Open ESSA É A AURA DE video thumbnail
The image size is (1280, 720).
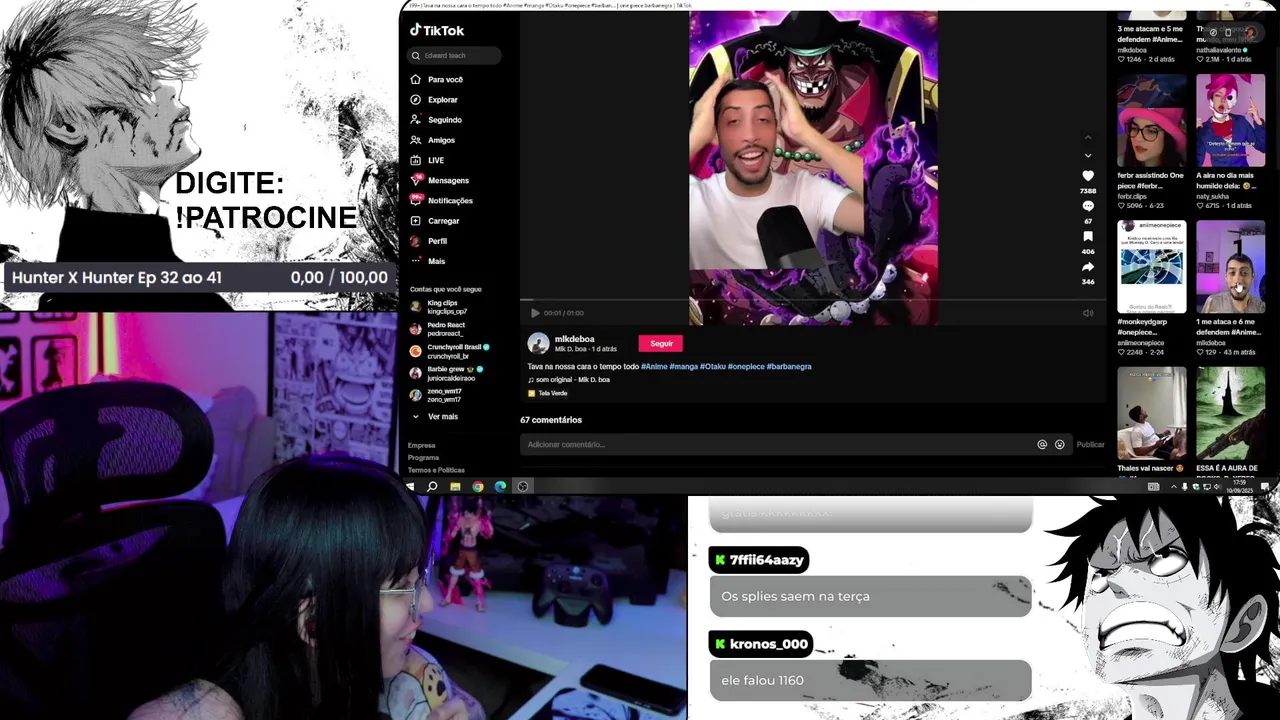[1231, 412]
